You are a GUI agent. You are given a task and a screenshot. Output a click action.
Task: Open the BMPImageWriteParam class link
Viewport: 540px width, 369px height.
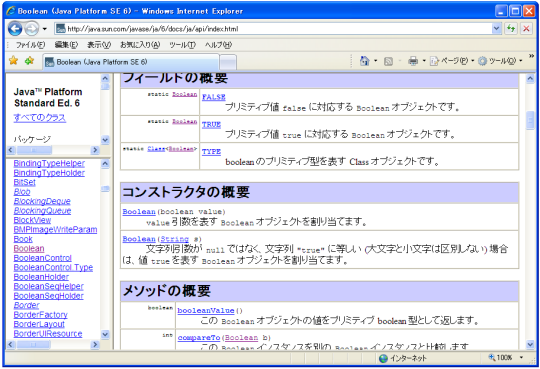tap(55, 229)
